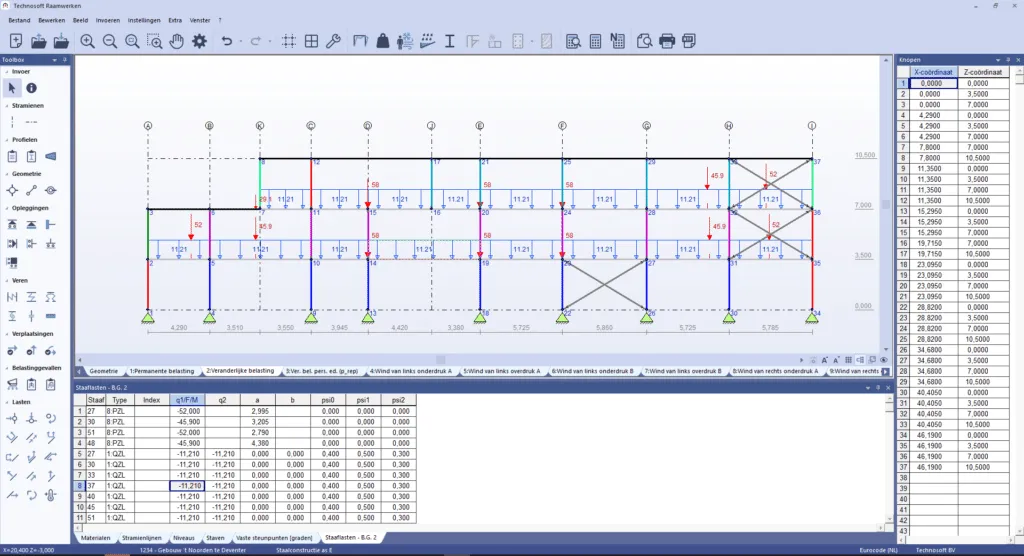Open the Invoeren menu
This screenshot has height=556, width=1024.
[108, 20]
